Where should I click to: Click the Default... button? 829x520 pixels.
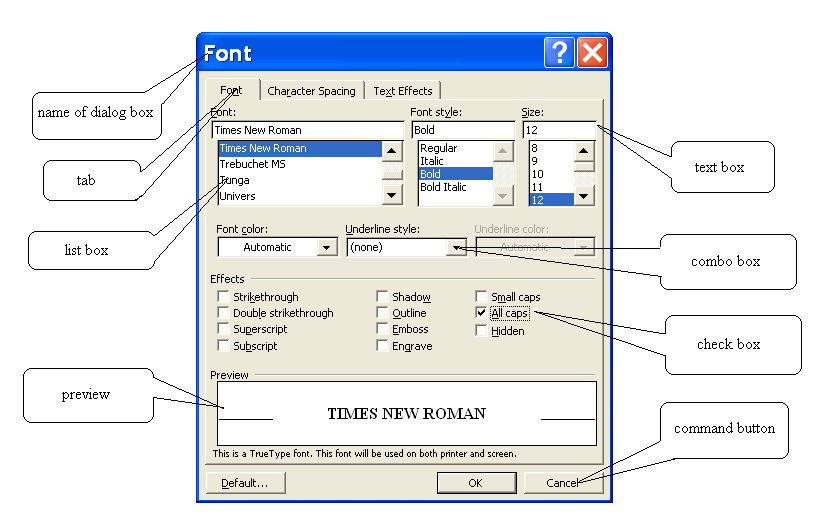246,482
